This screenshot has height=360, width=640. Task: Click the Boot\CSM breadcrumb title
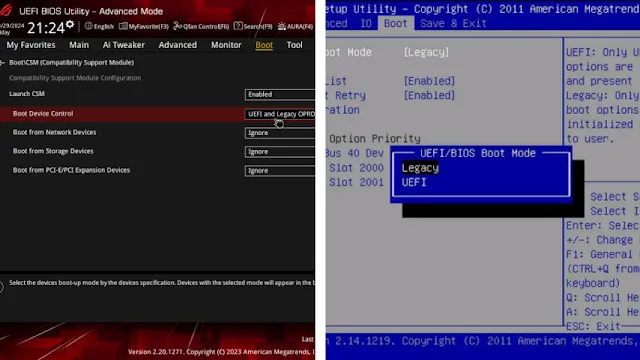[x=71, y=62]
